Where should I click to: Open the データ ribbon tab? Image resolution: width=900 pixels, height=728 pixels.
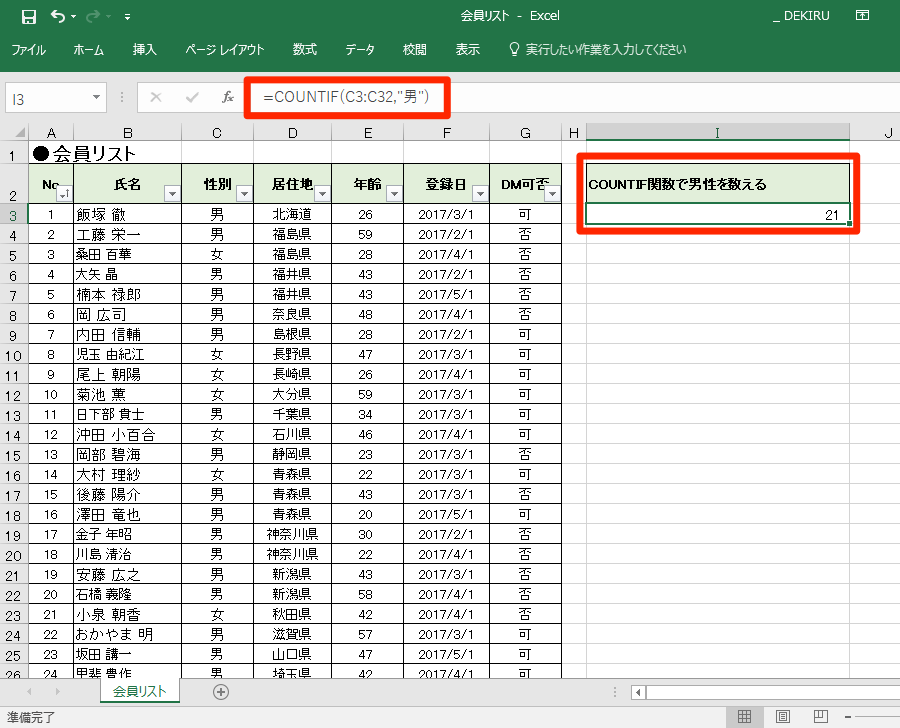[360, 50]
